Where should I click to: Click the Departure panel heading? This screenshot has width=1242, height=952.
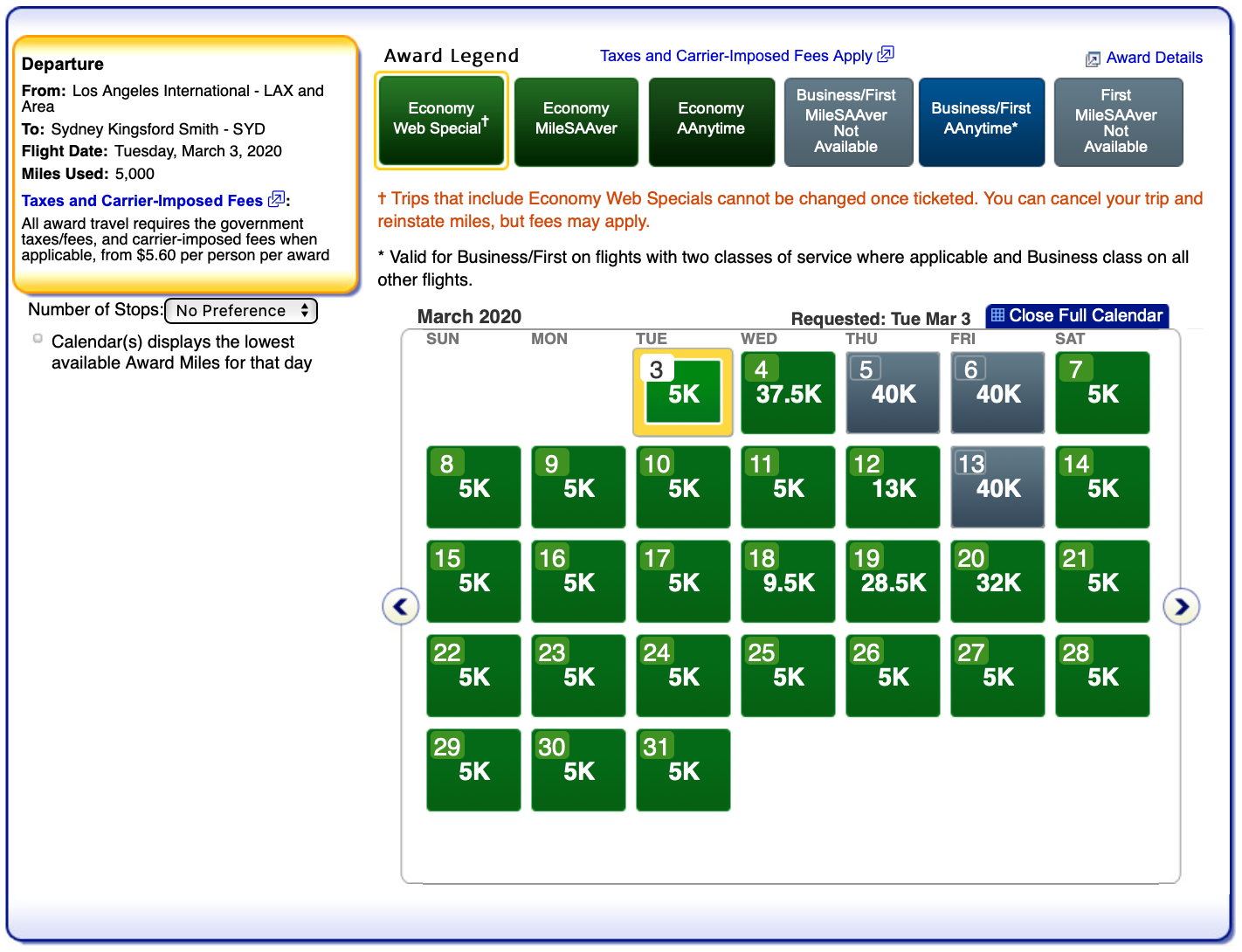[x=63, y=64]
